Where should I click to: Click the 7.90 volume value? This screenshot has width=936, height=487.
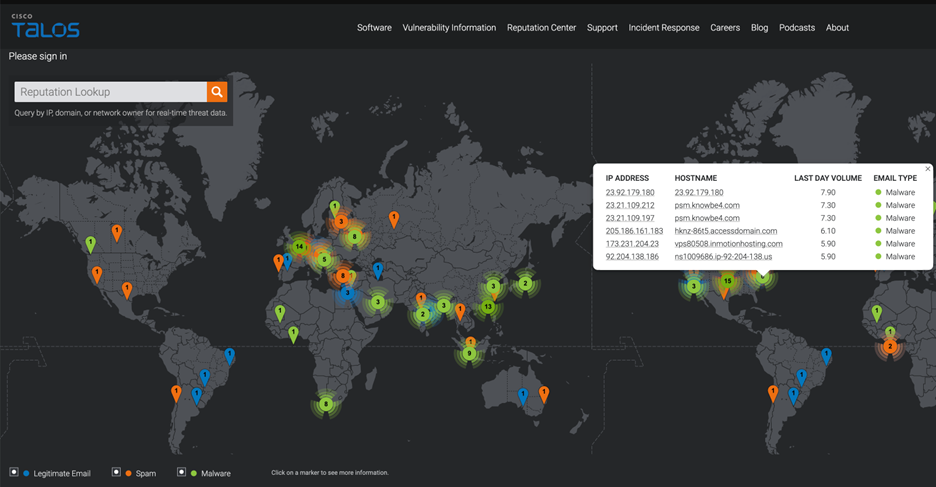tap(828, 192)
